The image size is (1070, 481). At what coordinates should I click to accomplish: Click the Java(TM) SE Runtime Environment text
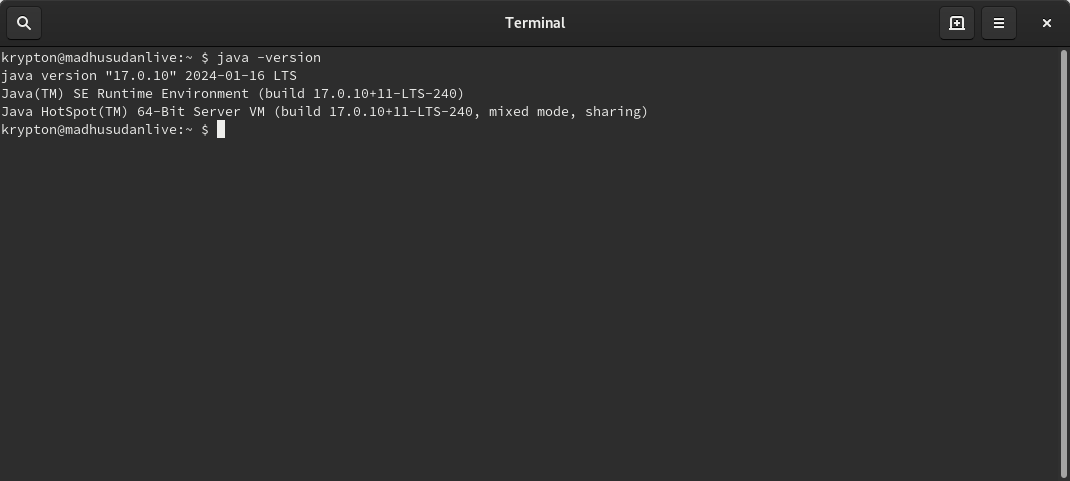click(125, 93)
